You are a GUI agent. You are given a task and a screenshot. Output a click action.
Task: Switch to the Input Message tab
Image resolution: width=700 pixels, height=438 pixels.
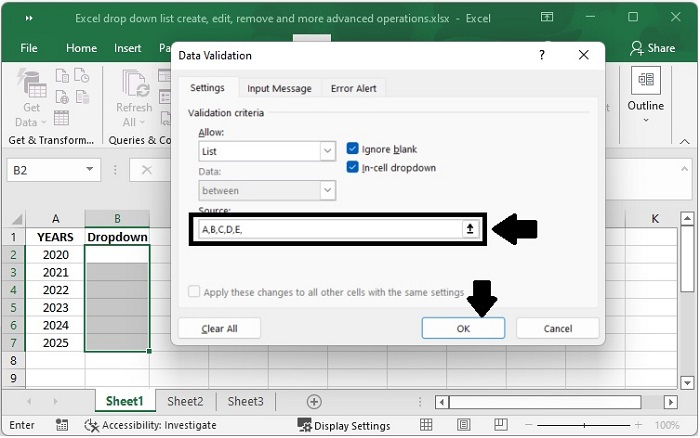(x=279, y=88)
